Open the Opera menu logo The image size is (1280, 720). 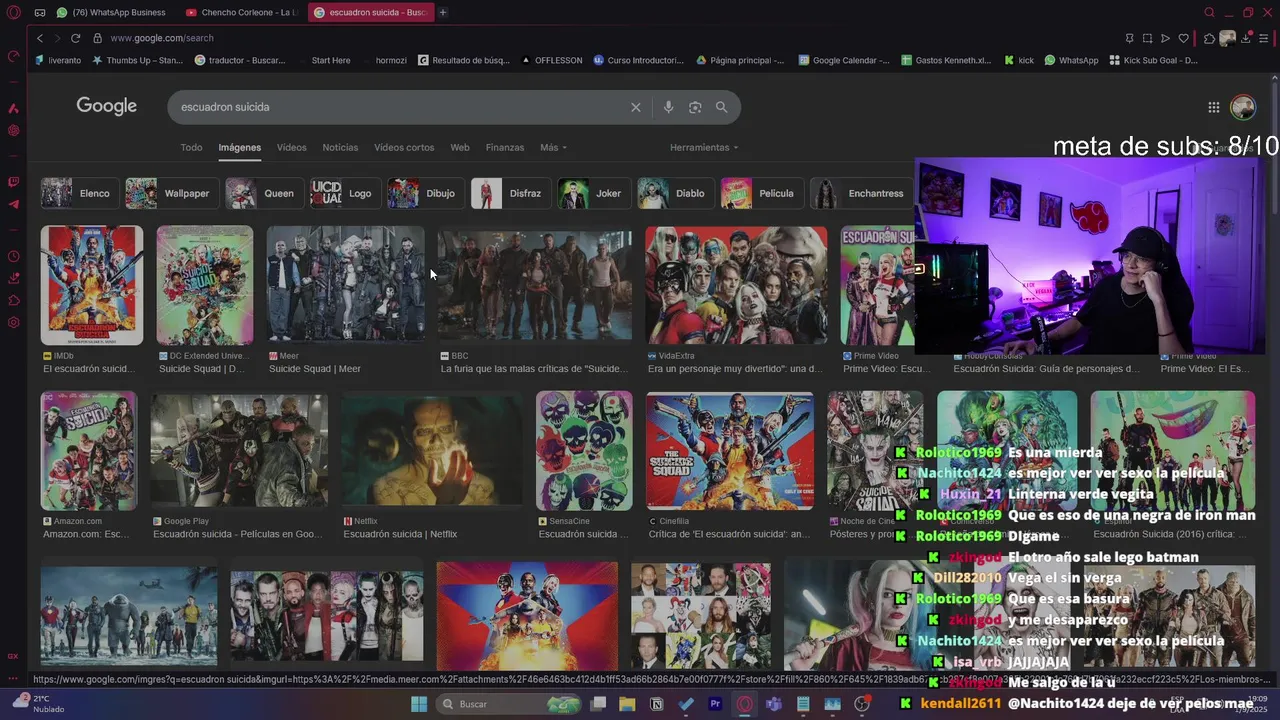(x=13, y=12)
